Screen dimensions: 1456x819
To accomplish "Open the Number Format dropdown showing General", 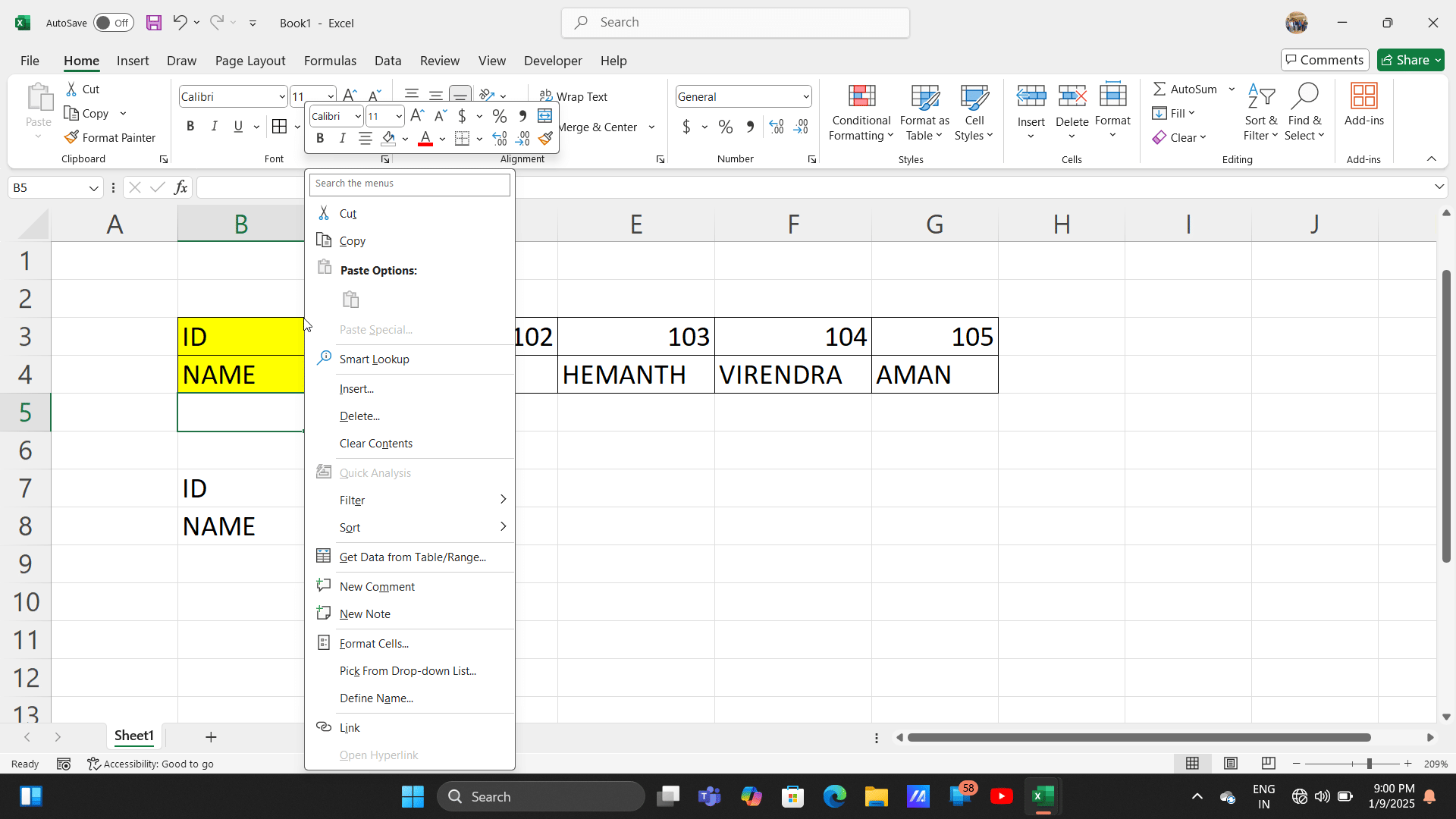I will [x=805, y=97].
